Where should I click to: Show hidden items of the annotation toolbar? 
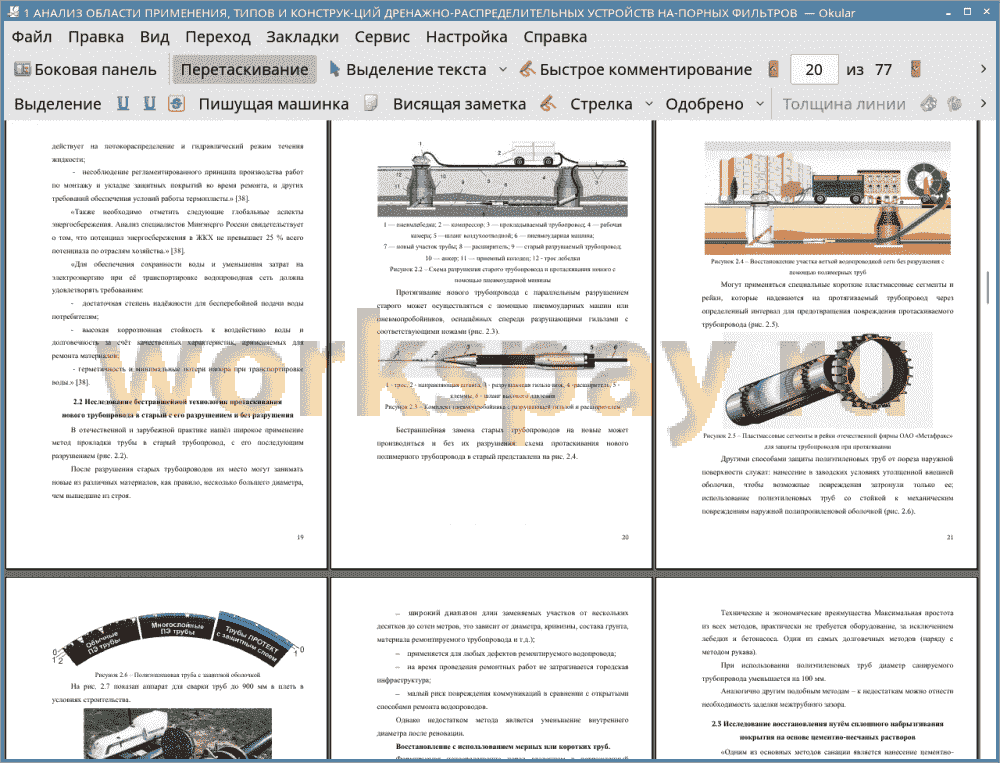click(x=983, y=103)
